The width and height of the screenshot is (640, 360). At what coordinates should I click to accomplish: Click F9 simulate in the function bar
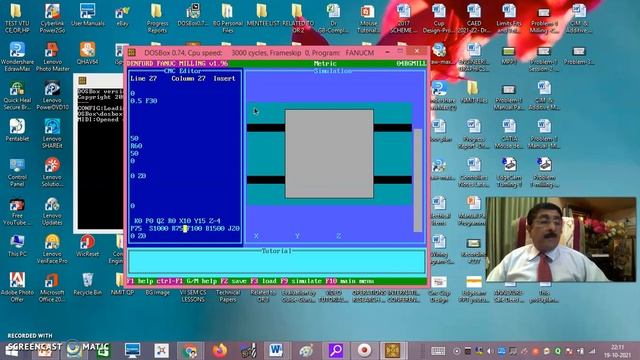point(301,281)
